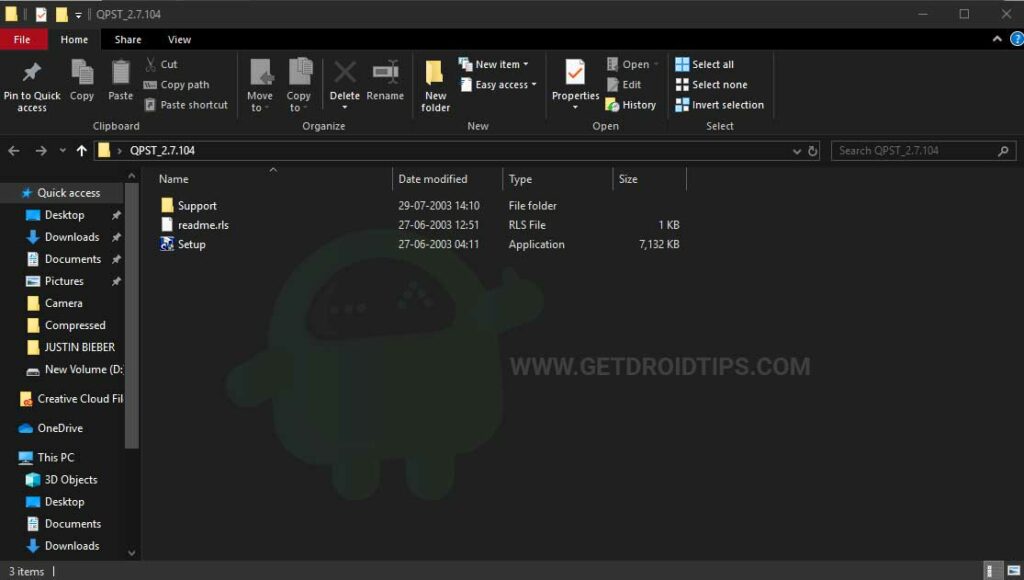The height and width of the screenshot is (580, 1024).
Task: Open the Easy access dropdown
Action: (498, 84)
